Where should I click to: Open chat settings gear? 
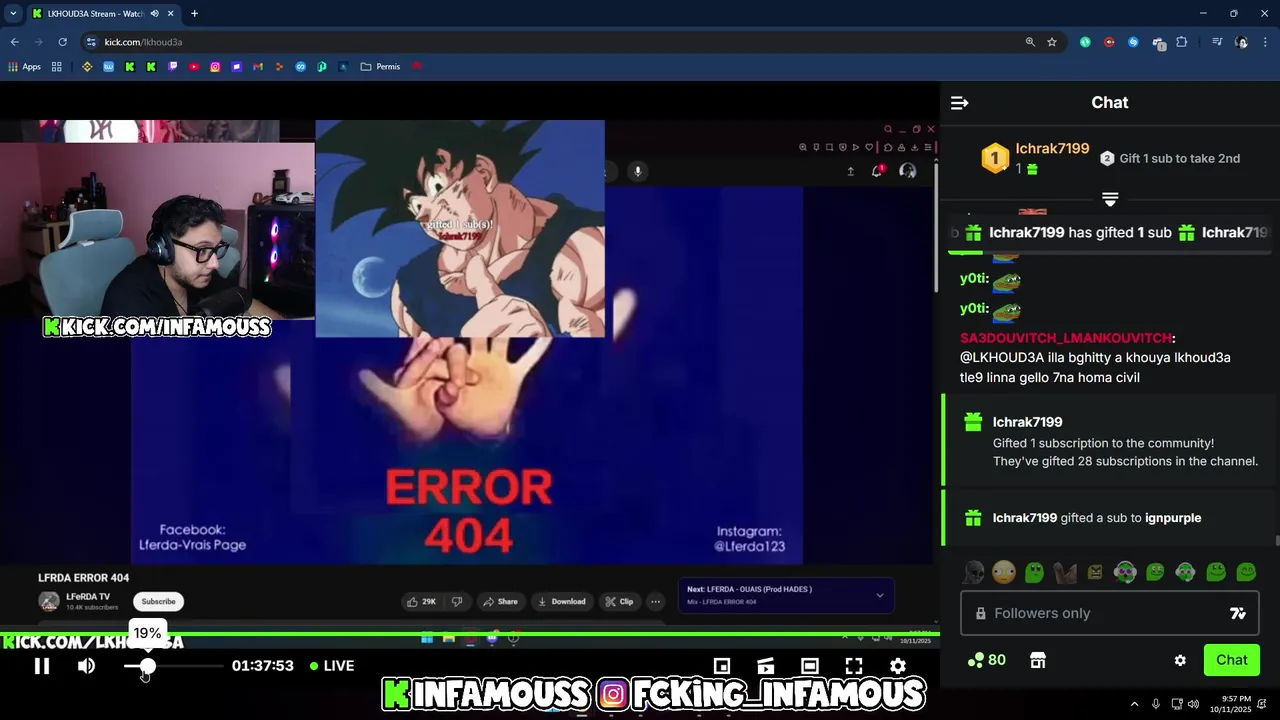tap(1180, 660)
